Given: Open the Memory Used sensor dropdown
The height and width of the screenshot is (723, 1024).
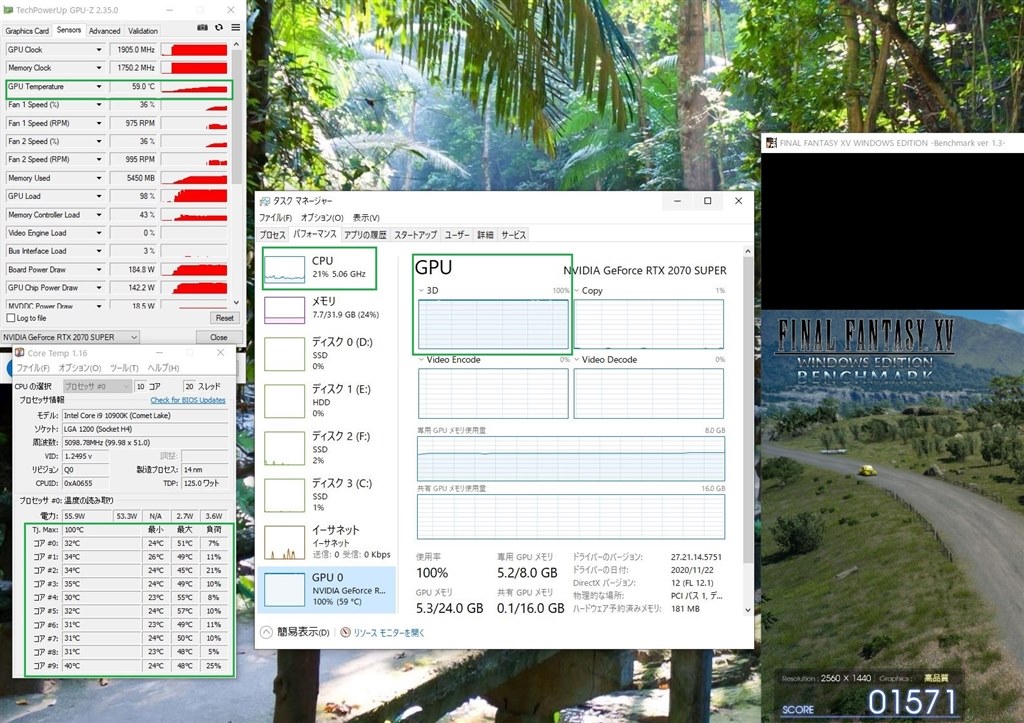Looking at the screenshot, I should [x=99, y=178].
